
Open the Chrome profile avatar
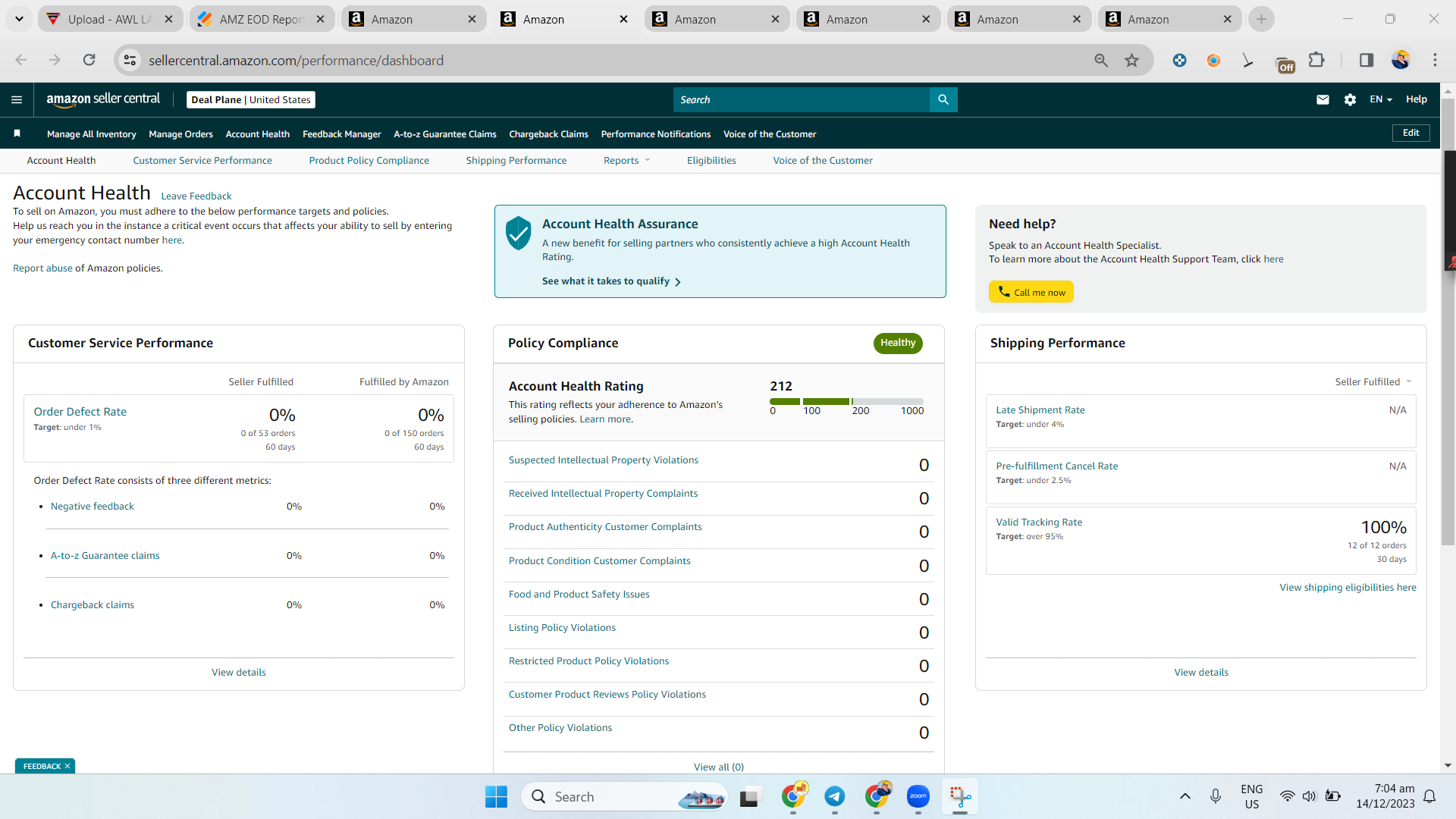click(1401, 60)
